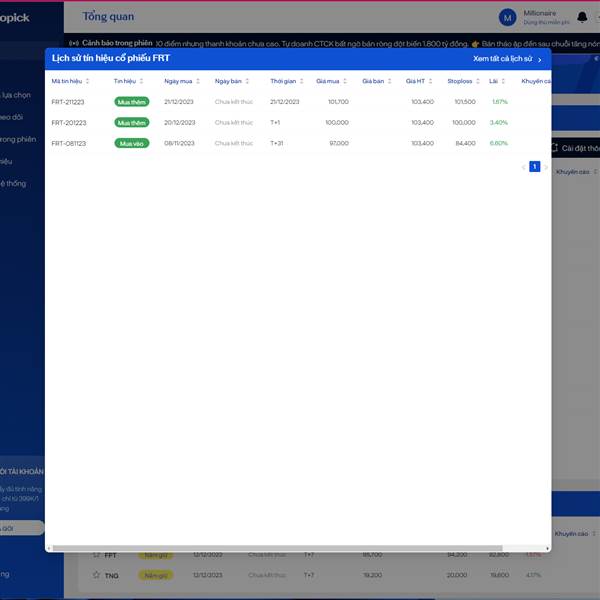Click stoploss value 101,500
This screenshot has height=600, width=600.
465,102
